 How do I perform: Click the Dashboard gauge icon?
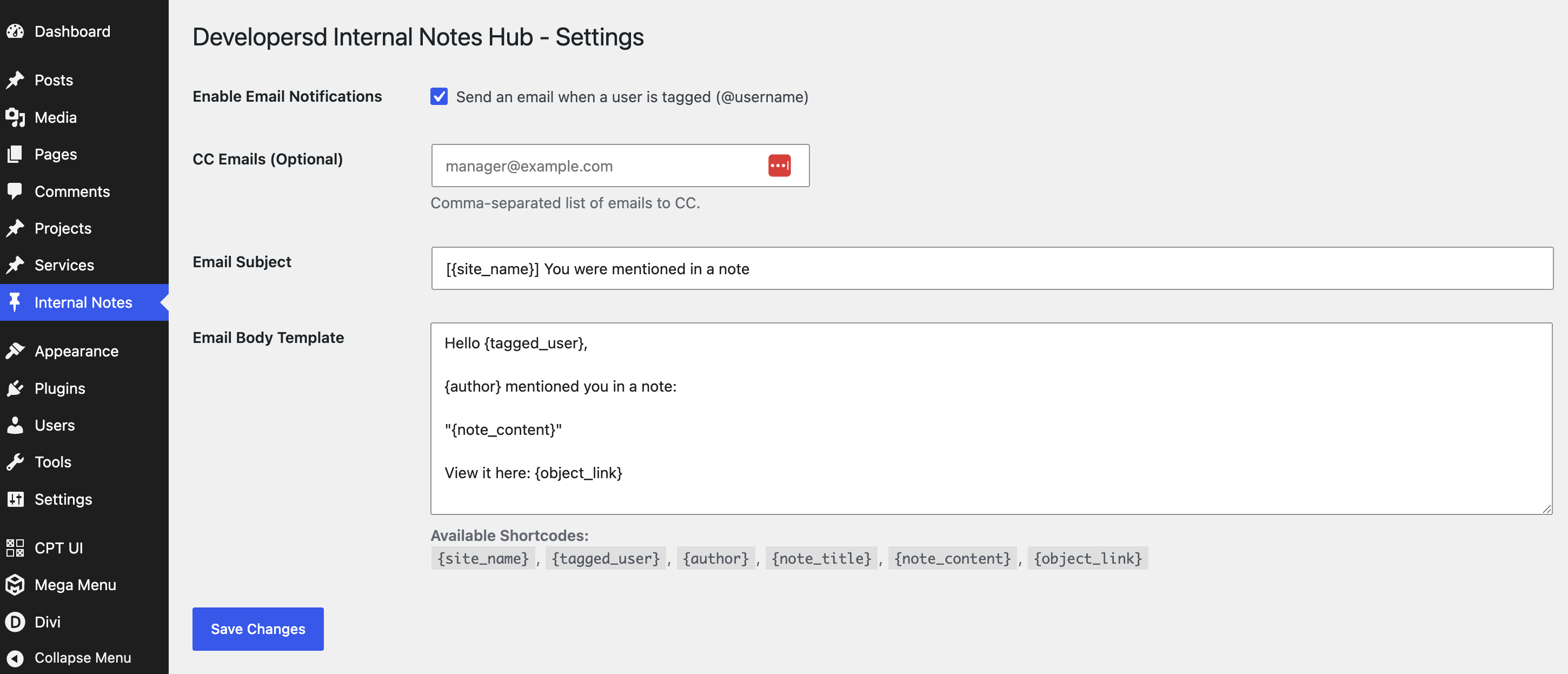[x=15, y=32]
